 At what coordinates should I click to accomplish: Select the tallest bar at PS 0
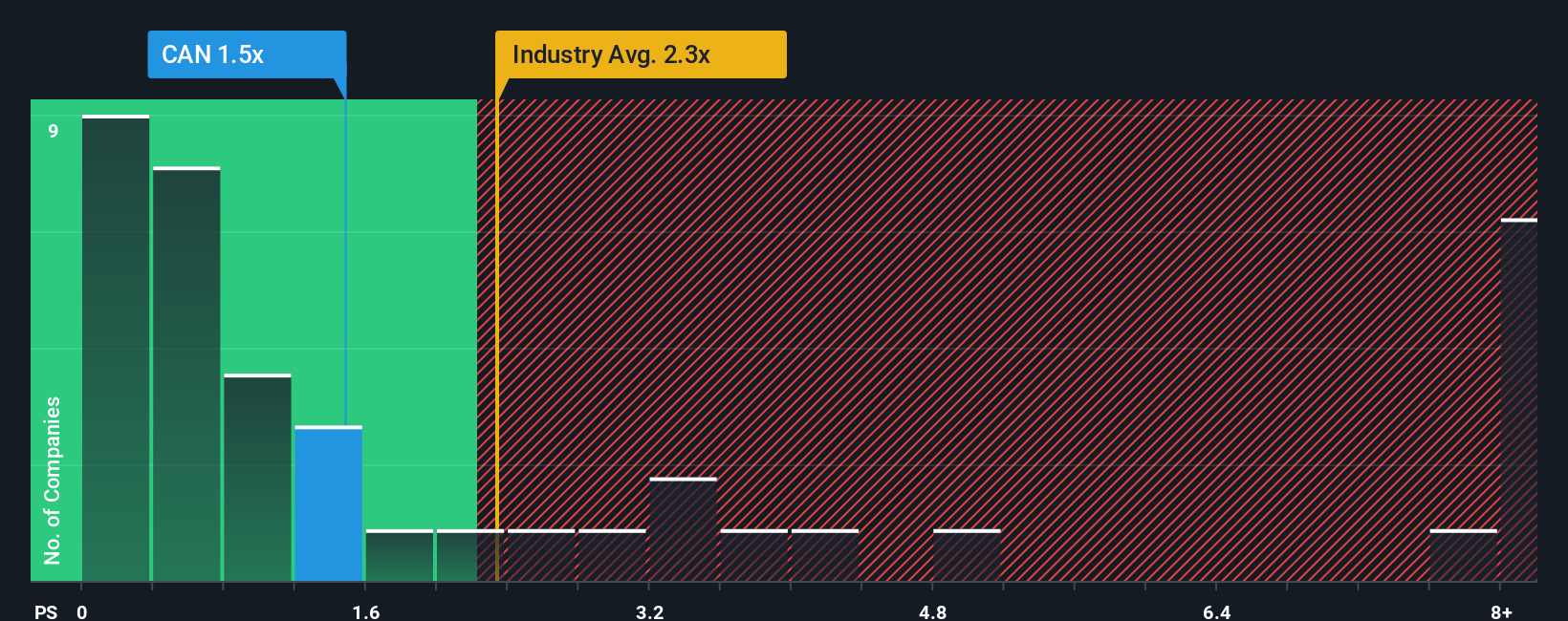coord(116,348)
